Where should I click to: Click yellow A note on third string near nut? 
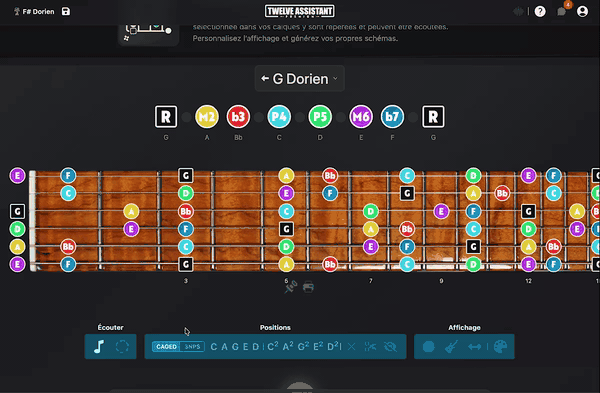[131, 211]
